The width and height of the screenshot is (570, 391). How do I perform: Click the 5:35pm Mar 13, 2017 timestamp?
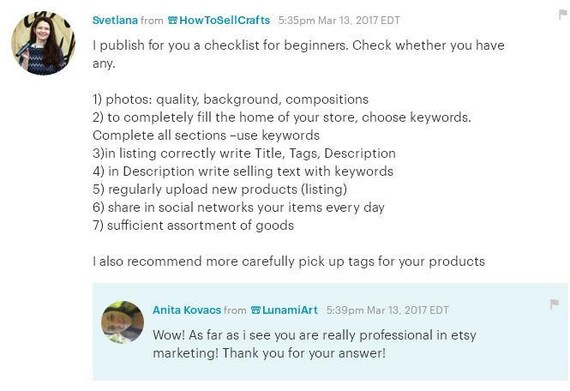[x=339, y=20]
